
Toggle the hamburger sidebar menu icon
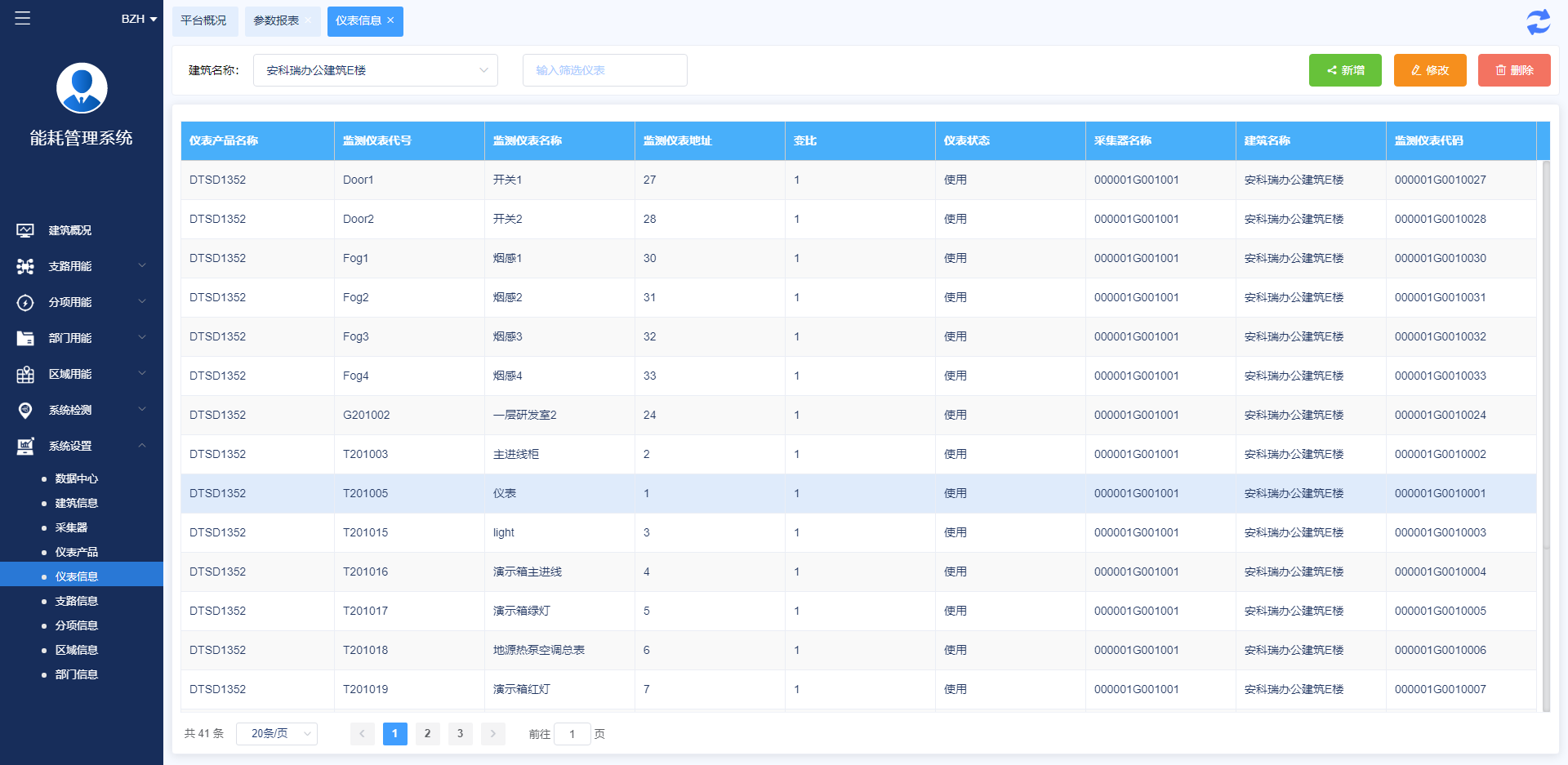click(x=23, y=18)
